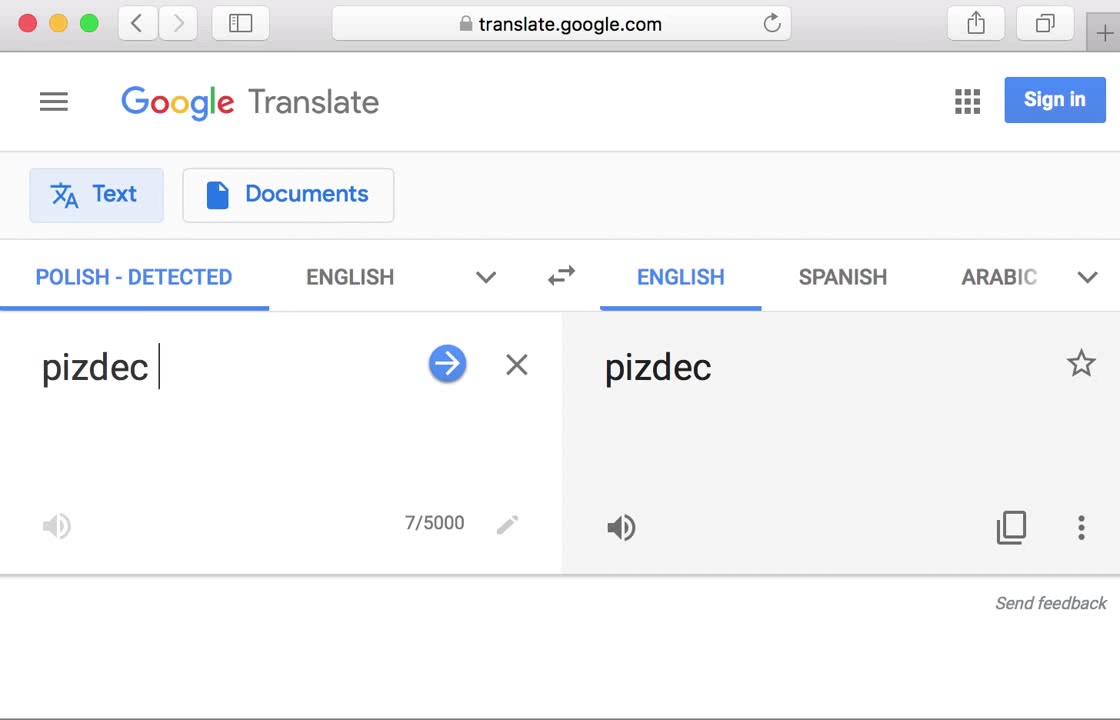
Task: Open the Google apps grid
Action: coord(967,101)
